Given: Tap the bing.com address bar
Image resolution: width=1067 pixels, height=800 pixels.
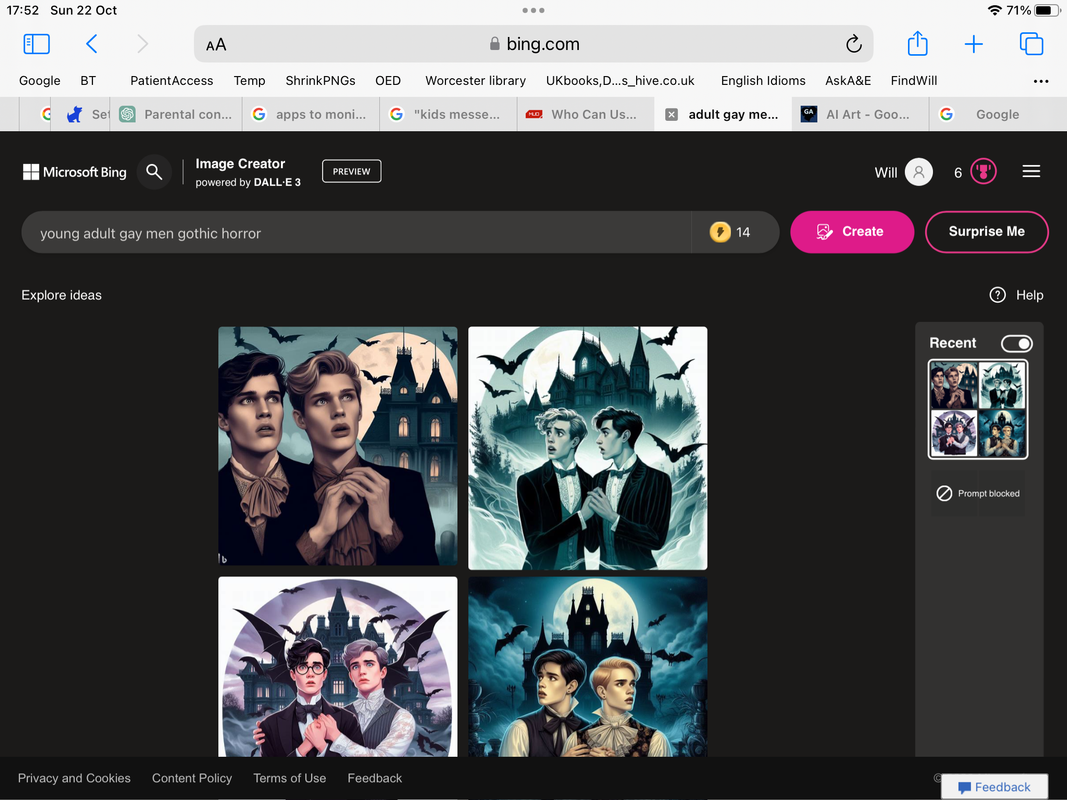Looking at the screenshot, I should pyautogui.click(x=534, y=44).
